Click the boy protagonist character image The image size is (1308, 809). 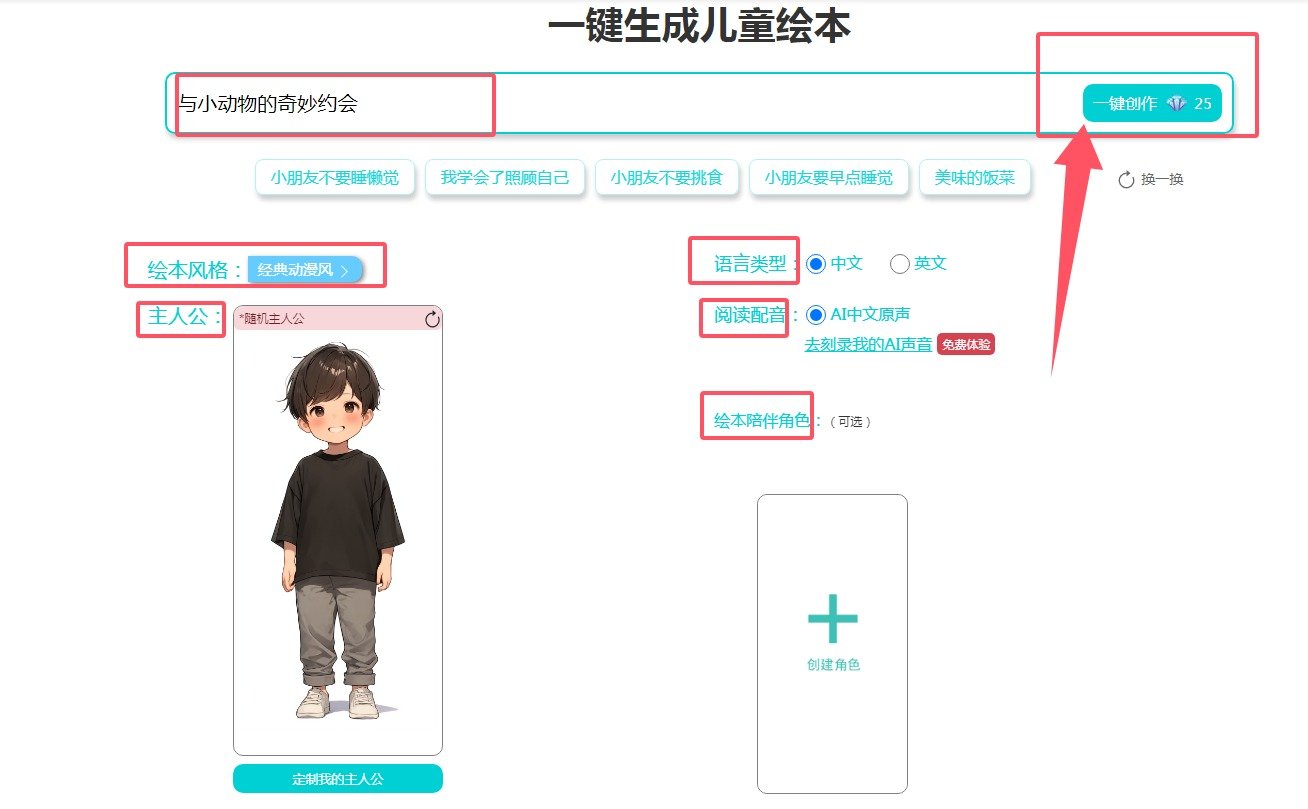[x=338, y=530]
